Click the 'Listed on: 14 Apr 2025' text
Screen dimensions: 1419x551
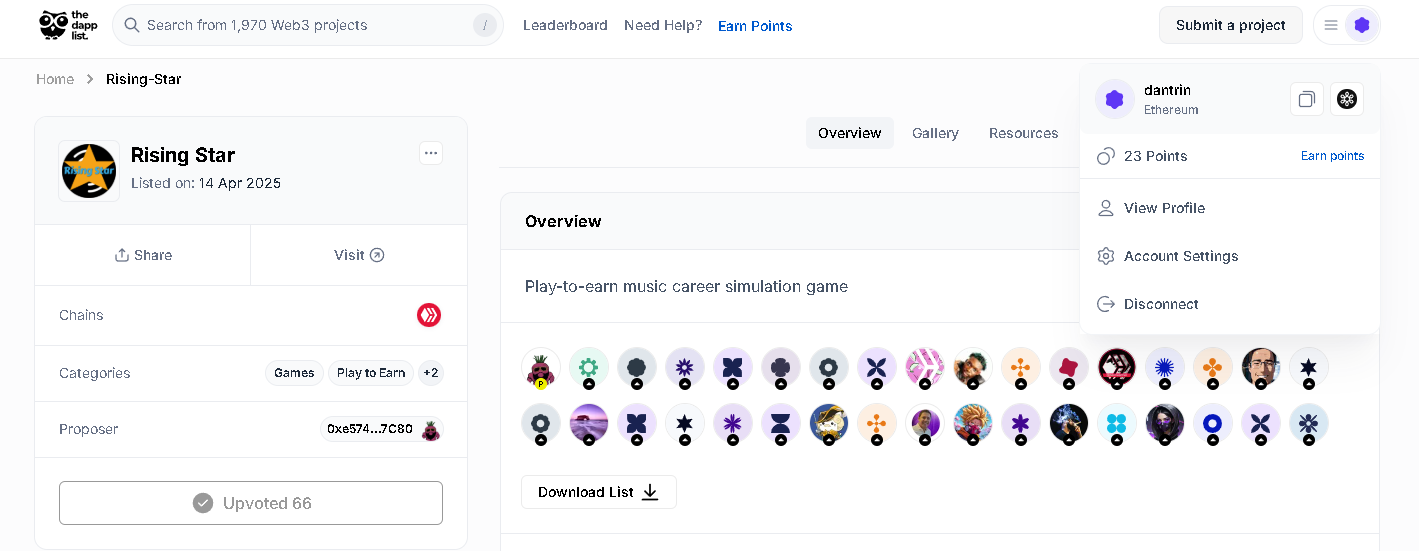pyautogui.click(x=206, y=183)
